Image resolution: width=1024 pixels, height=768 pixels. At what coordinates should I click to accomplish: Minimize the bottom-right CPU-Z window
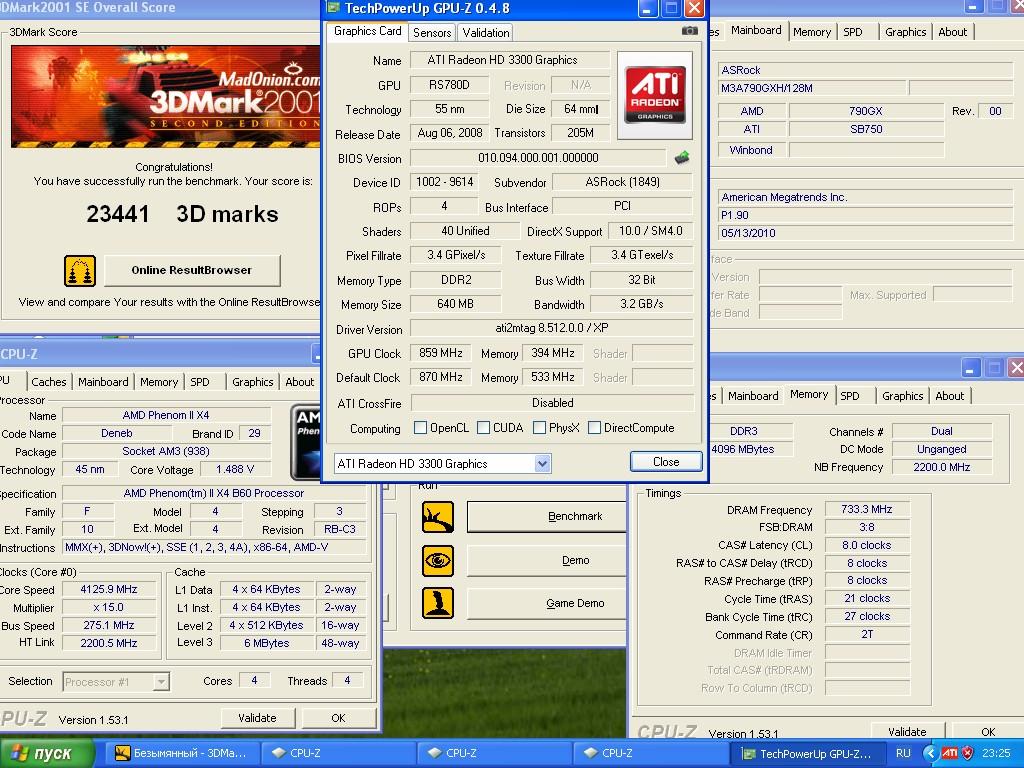(x=969, y=368)
